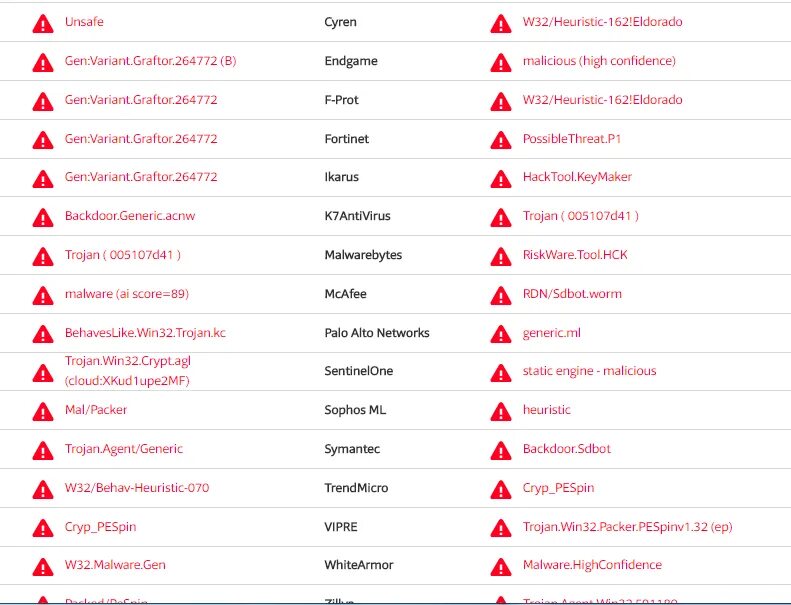The width and height of the screenshot is (791, 605).
Task: Click the SentinelOne vendor name
Action: [x=359, y=371]
